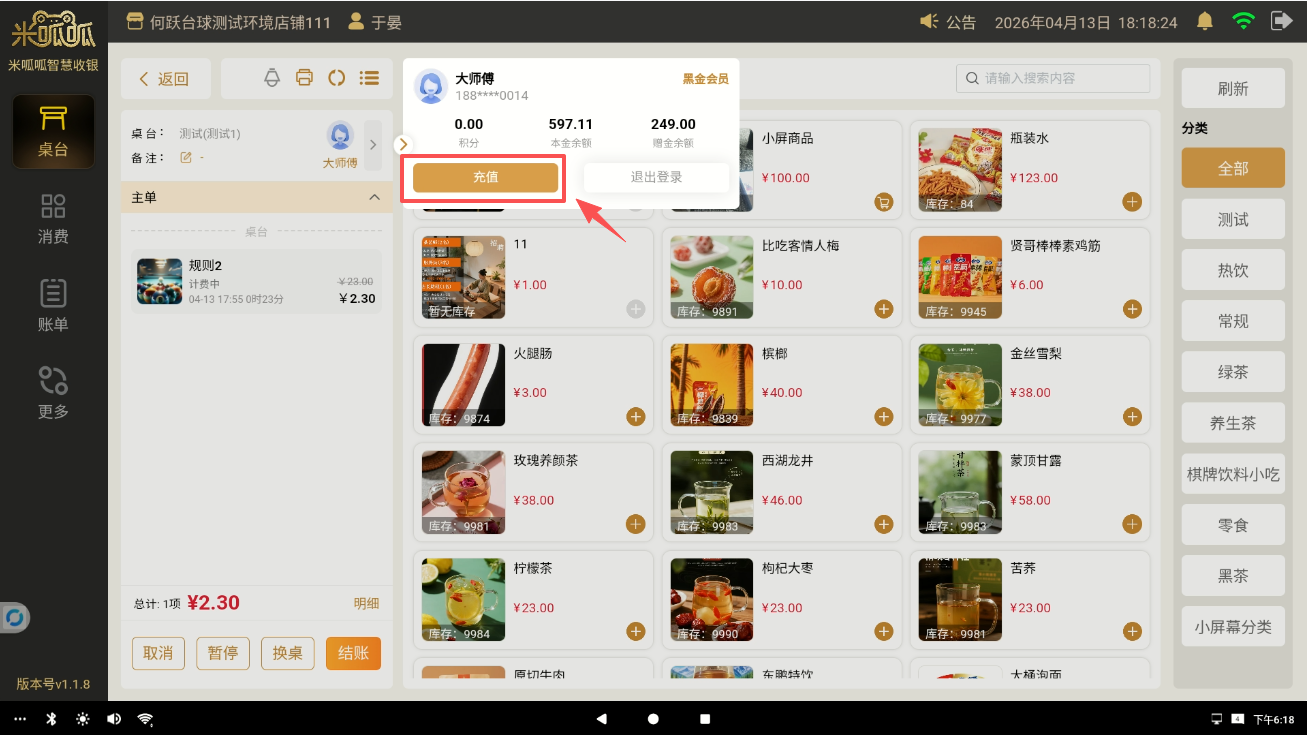
Task: Click the logout arrow icon at top right
Action: [x=1281, y=21]
